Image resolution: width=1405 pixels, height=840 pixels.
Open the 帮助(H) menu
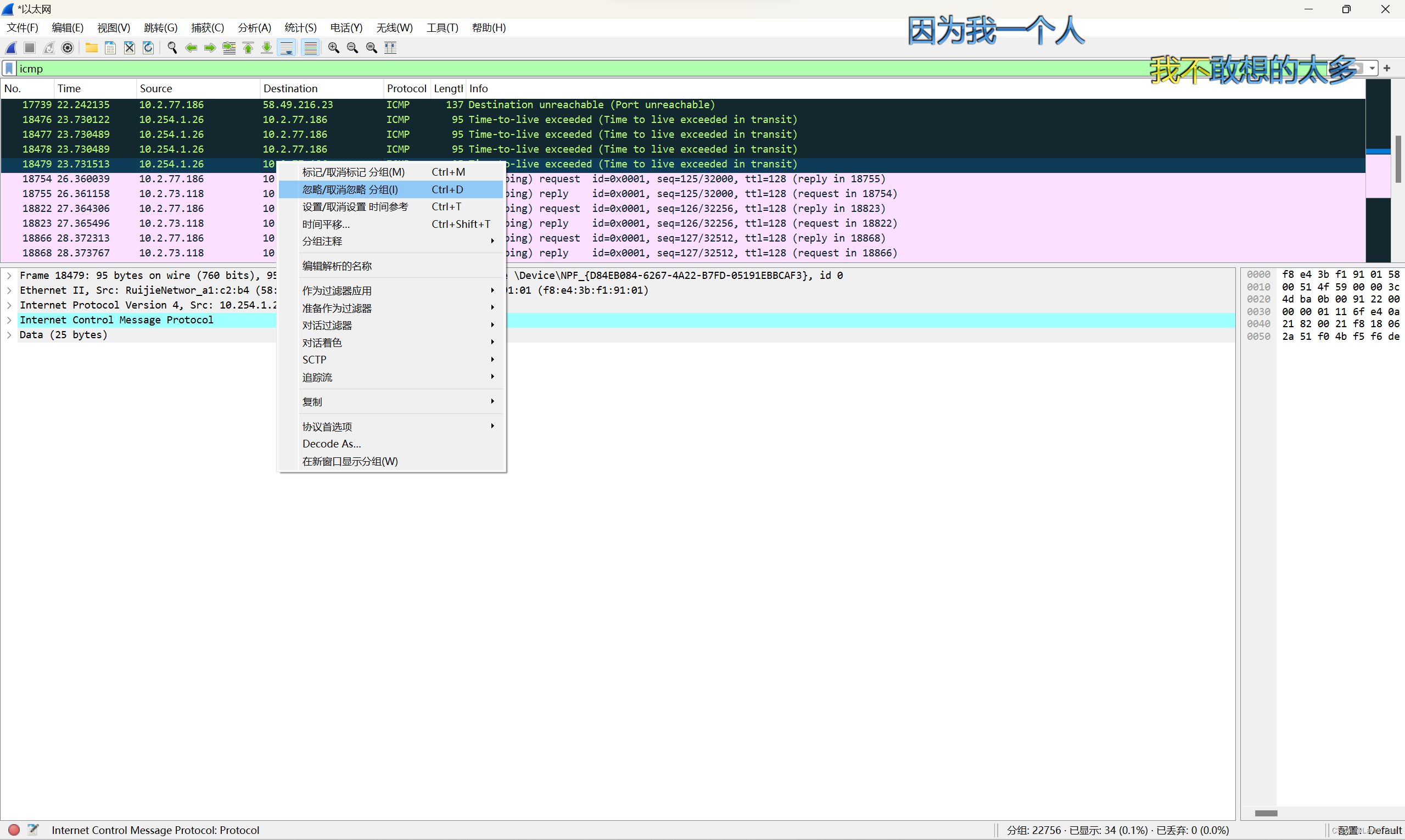(489, 28)
